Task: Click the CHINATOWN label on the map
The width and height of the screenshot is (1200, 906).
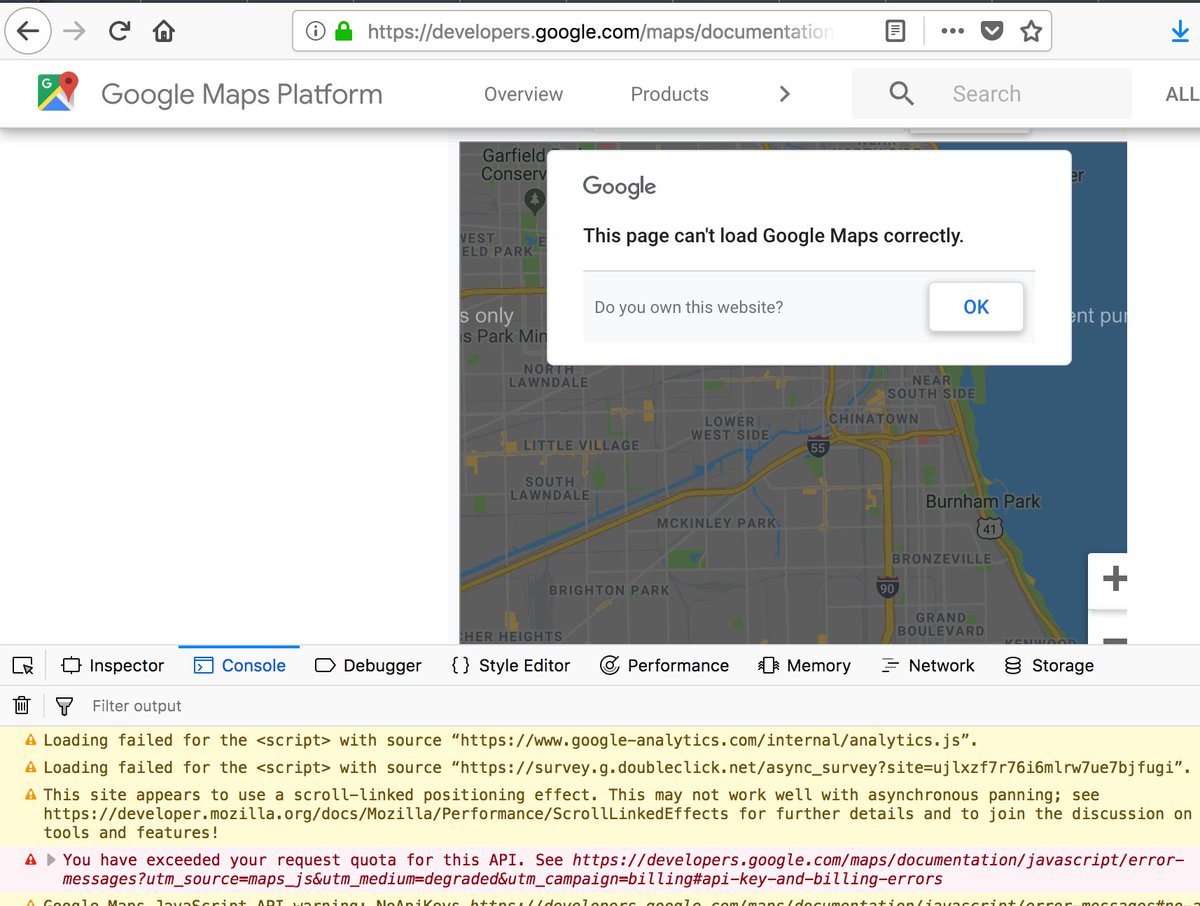Action: click(x=874, y=418)
